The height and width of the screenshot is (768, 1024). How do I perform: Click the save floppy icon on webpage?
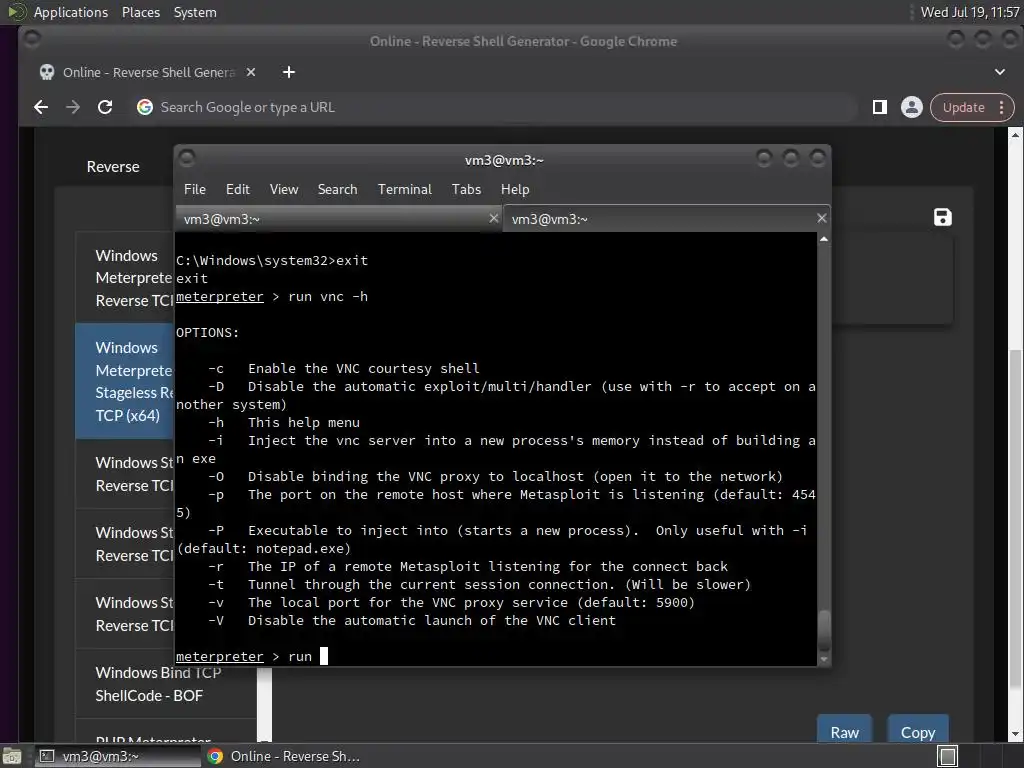tap(942, 217)
